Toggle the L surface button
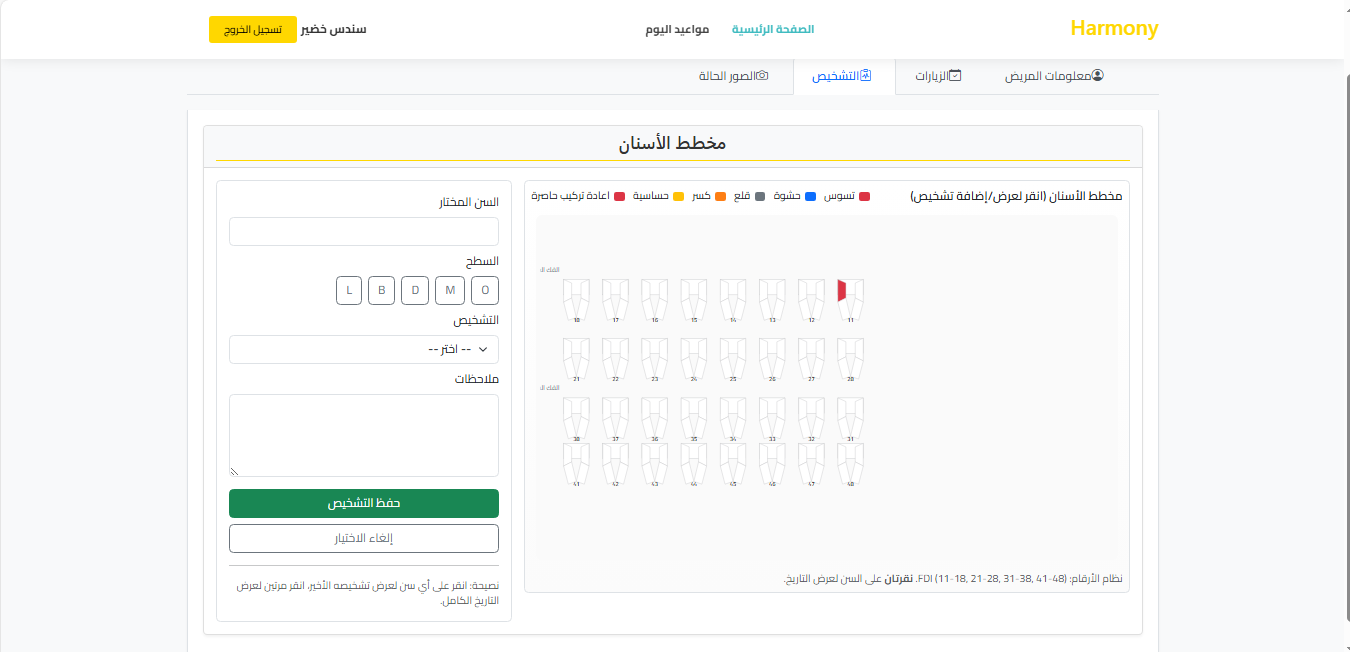The width and height of the screenshot is (1350, 652). 348,290
